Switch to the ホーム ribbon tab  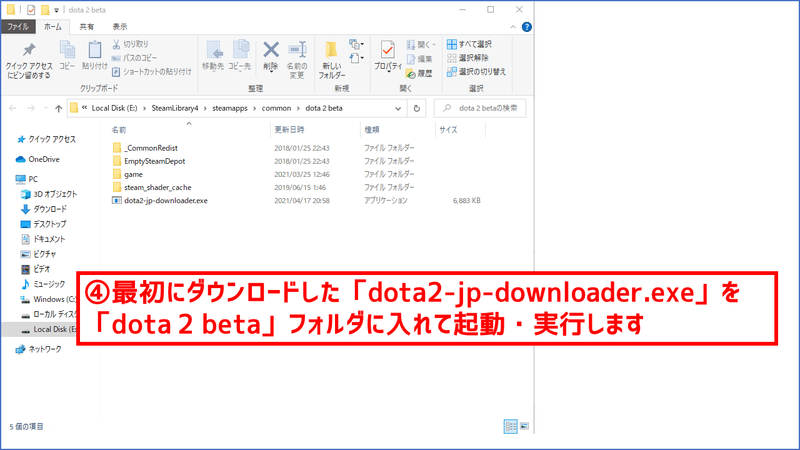coord(53,27)
